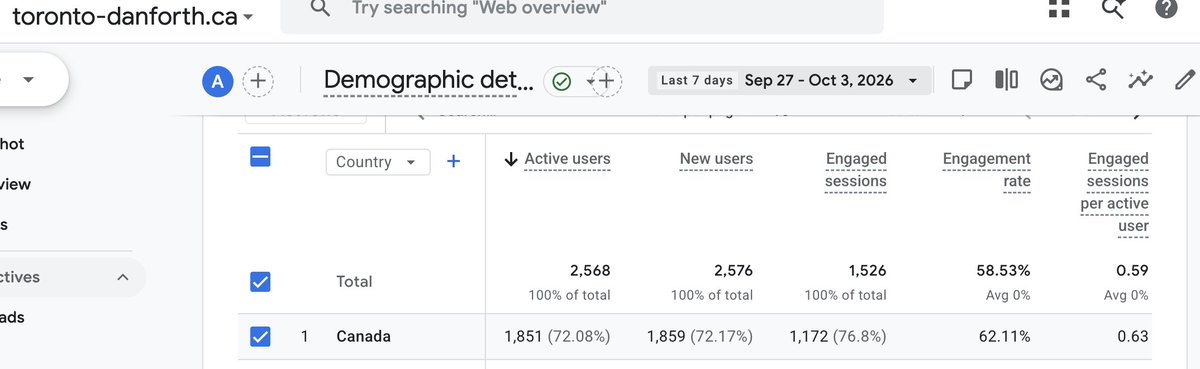
Task: Click Canada engaged sessions per user 0.63
Action: point(1132,337)
